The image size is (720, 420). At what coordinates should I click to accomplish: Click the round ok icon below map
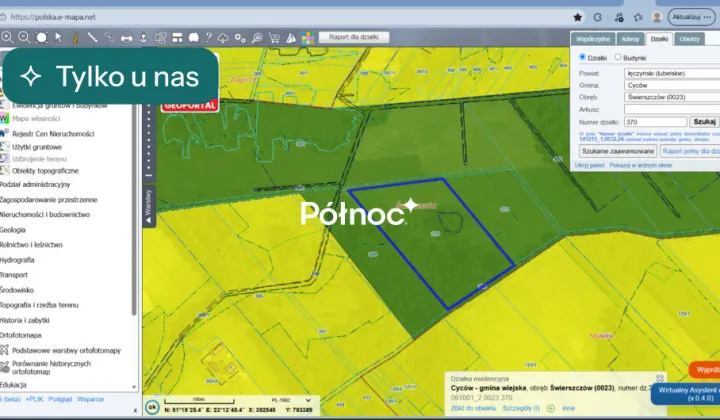coord(152,407)
